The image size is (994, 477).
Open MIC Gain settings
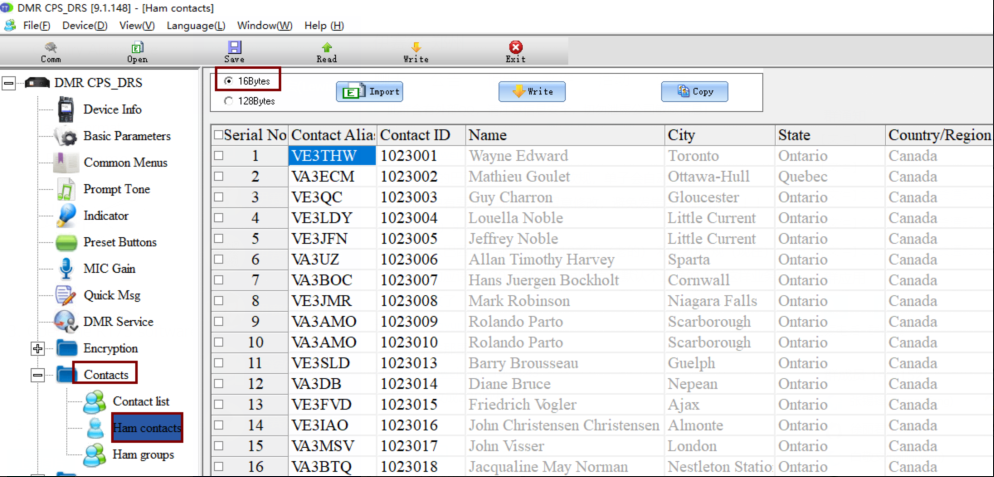109,268
